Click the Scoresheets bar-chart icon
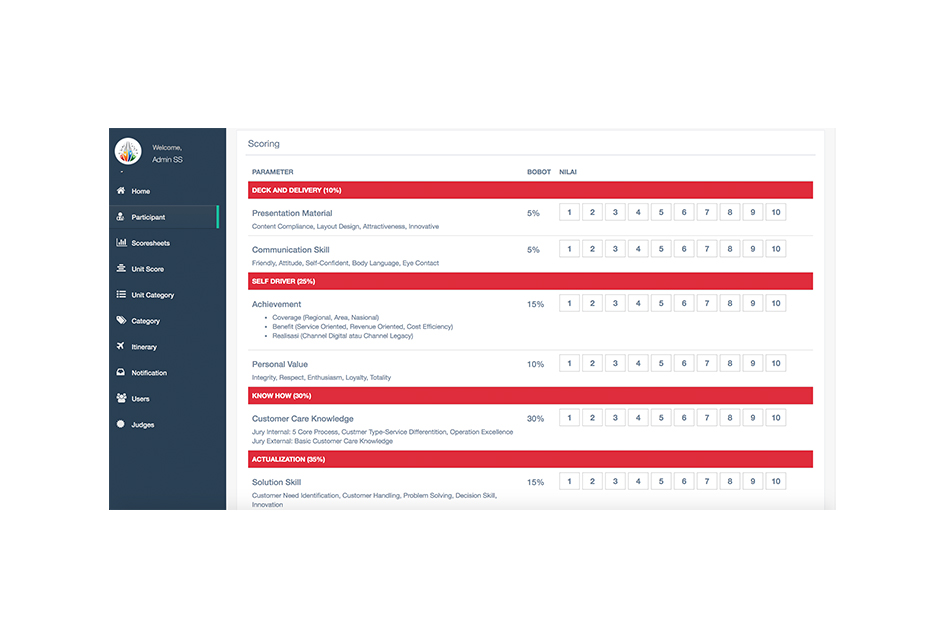 point(122,243)
